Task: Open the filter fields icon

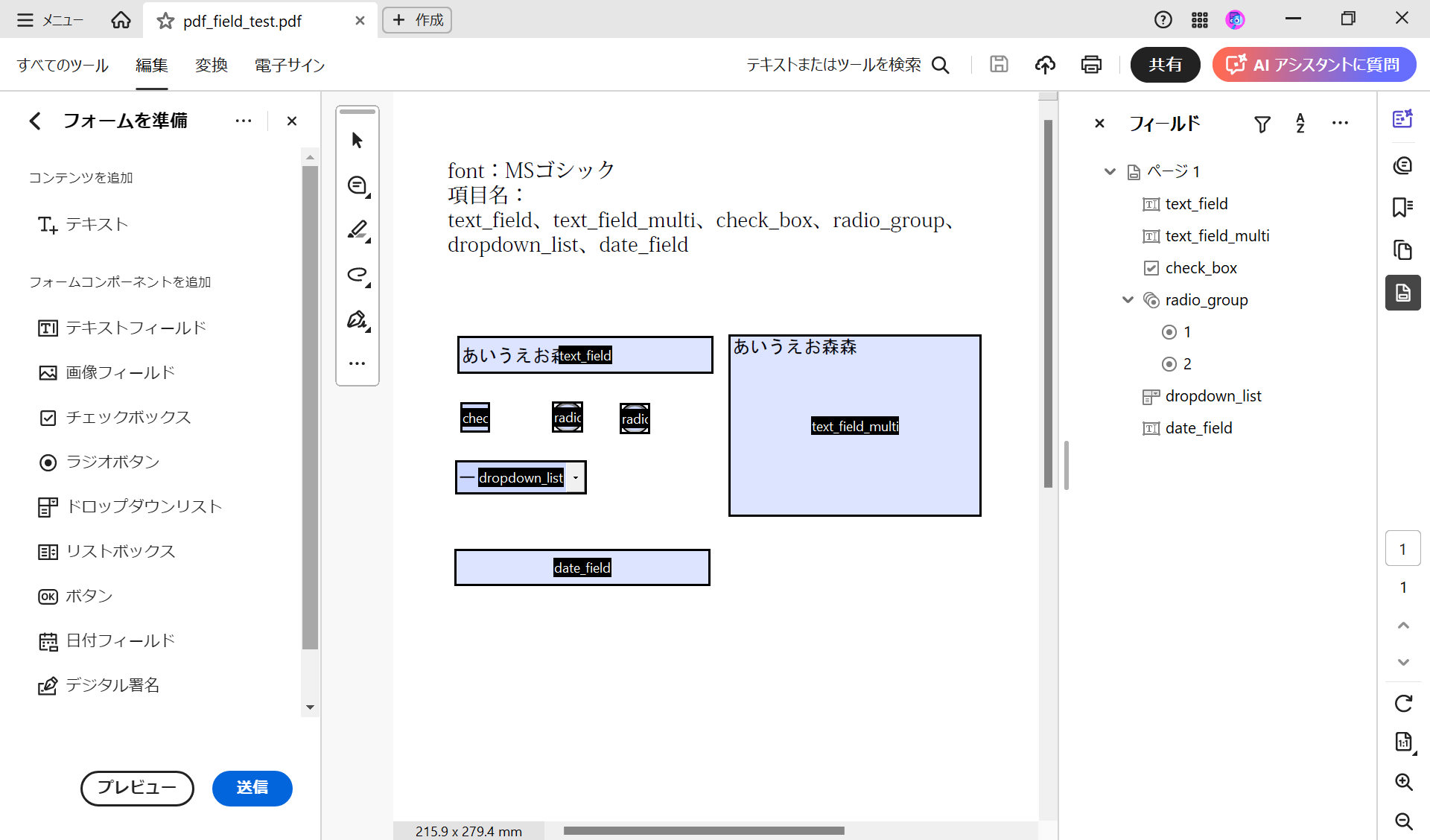Action: click(x=1262, y=124)
